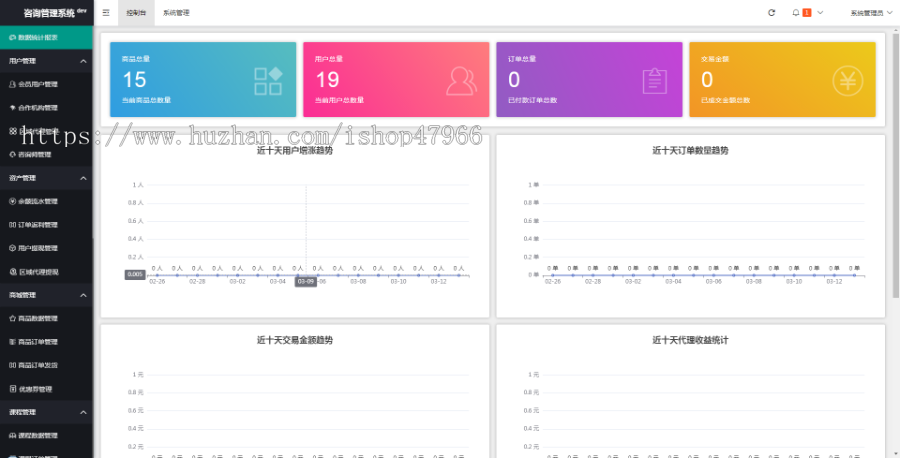900x458 pixels.
Task: Open notifications via the bell icon
Action: [796, 13]
